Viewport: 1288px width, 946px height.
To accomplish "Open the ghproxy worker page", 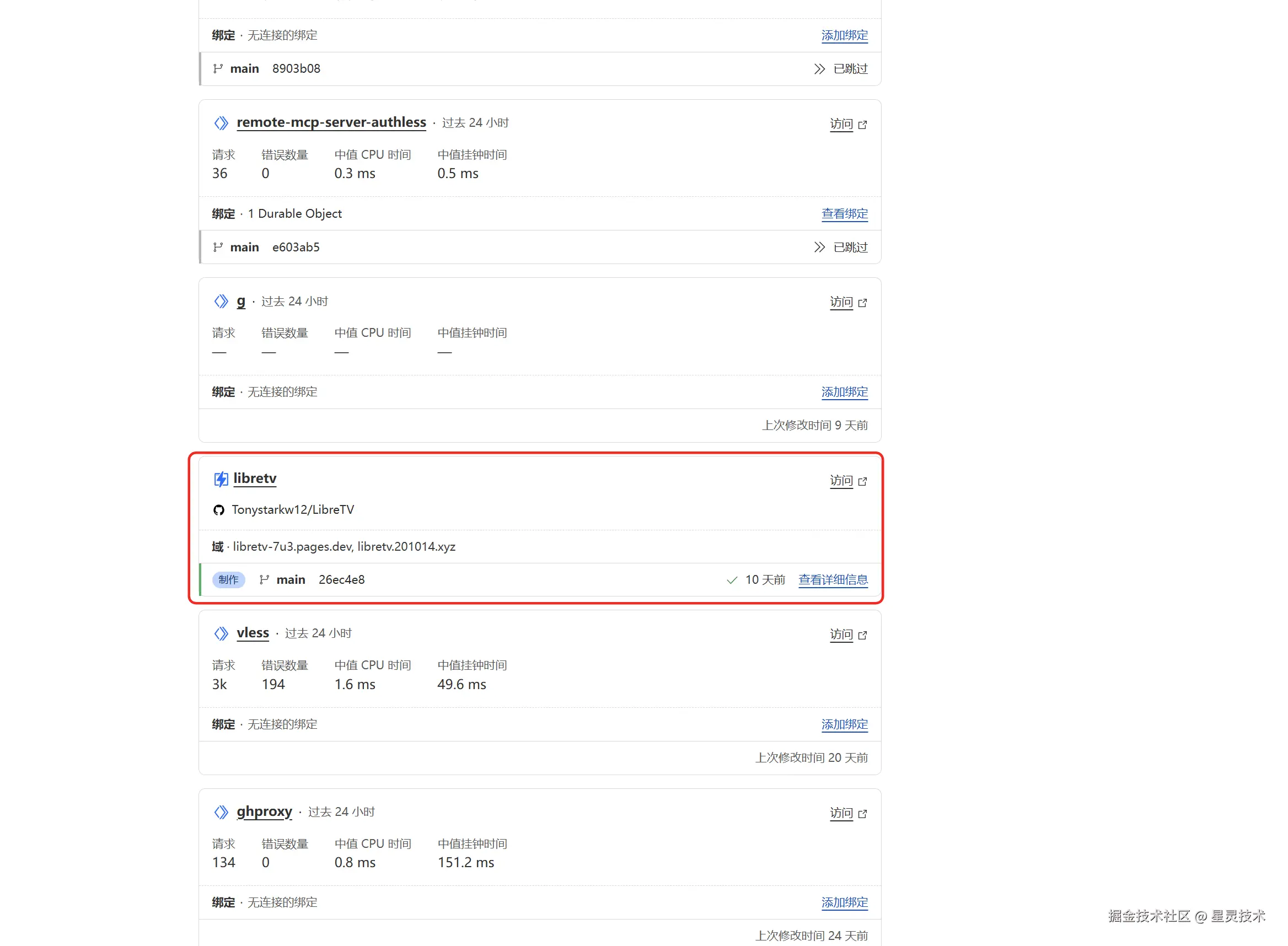I will point(264,811).
